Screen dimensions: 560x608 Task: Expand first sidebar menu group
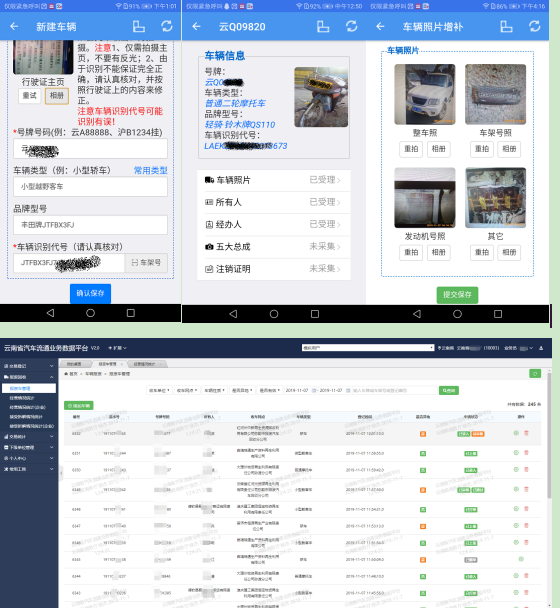(x=29, y=366)
